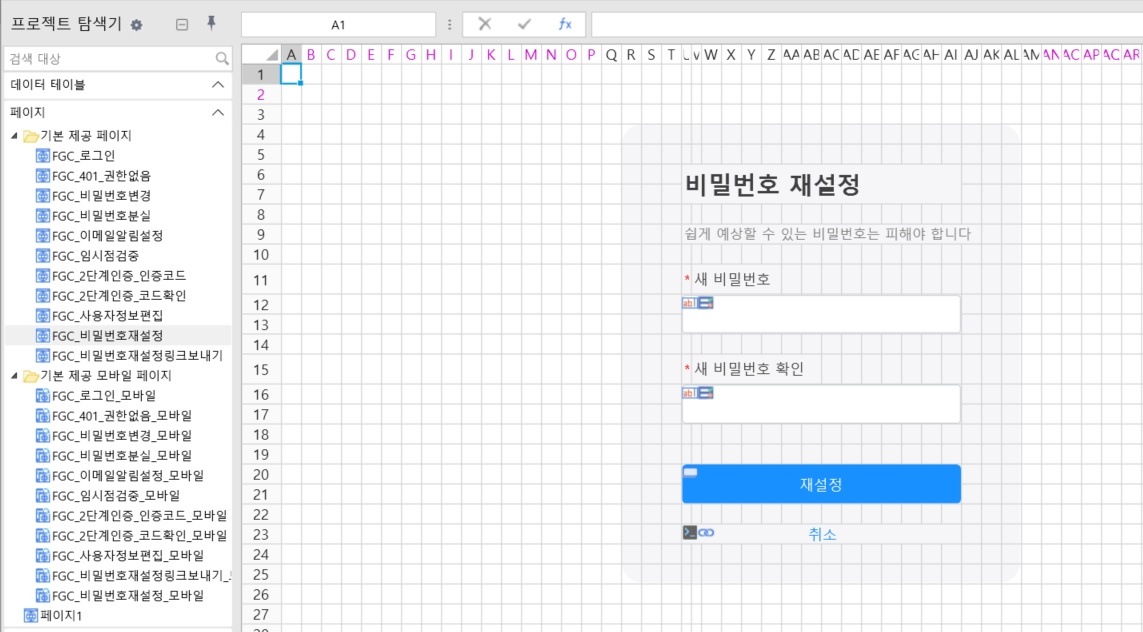The image size is (1143, 632).
Task: Click the A1 cell name box
Action: [338, 25]
